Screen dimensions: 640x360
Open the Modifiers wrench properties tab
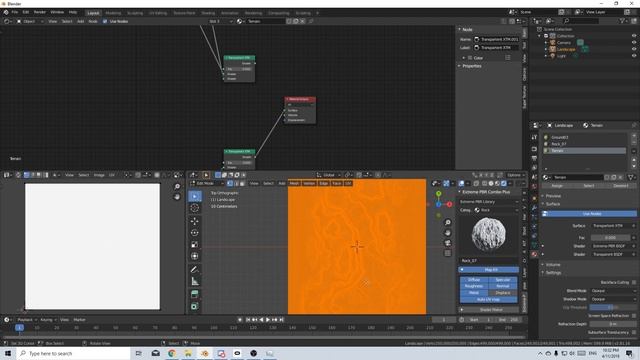534,207
